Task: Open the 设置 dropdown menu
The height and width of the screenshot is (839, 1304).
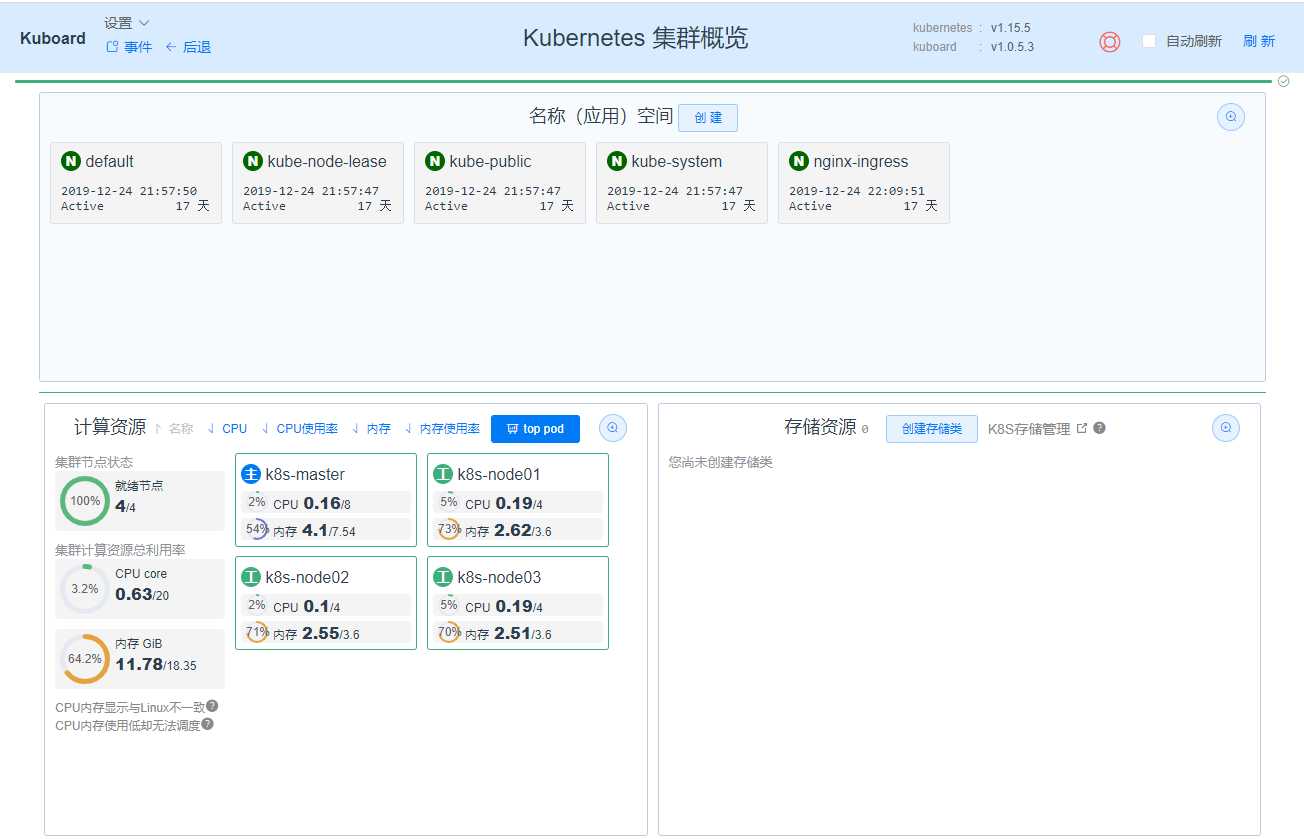Action: coord(127,23)
